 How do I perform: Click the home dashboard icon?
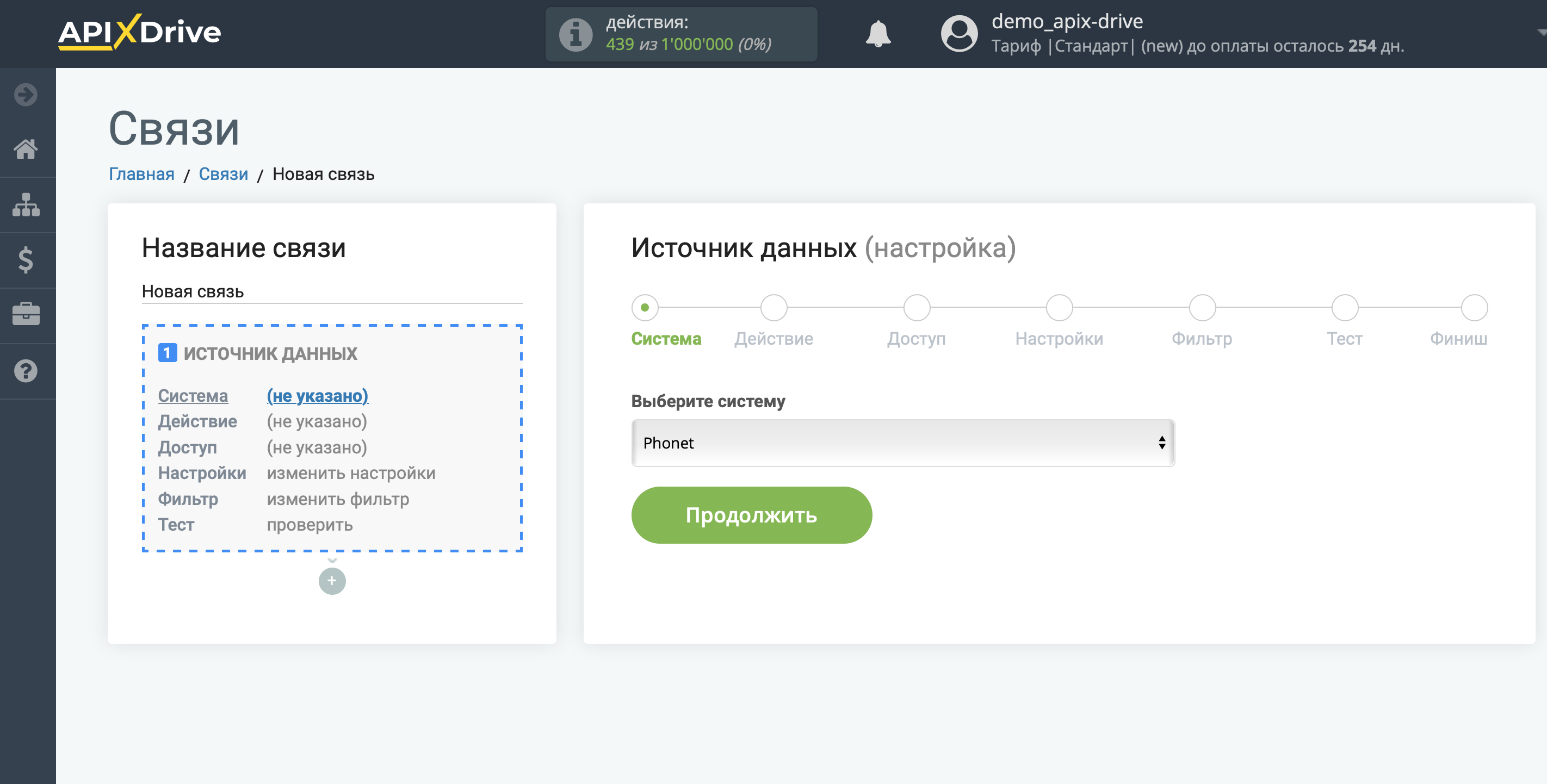(x=27, y=148)
